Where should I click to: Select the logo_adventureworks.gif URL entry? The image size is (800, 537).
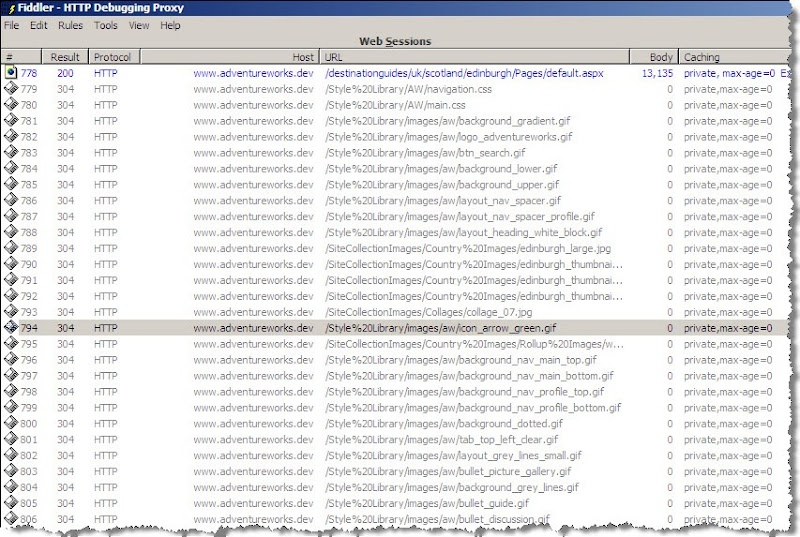click(x=448, y=137)
